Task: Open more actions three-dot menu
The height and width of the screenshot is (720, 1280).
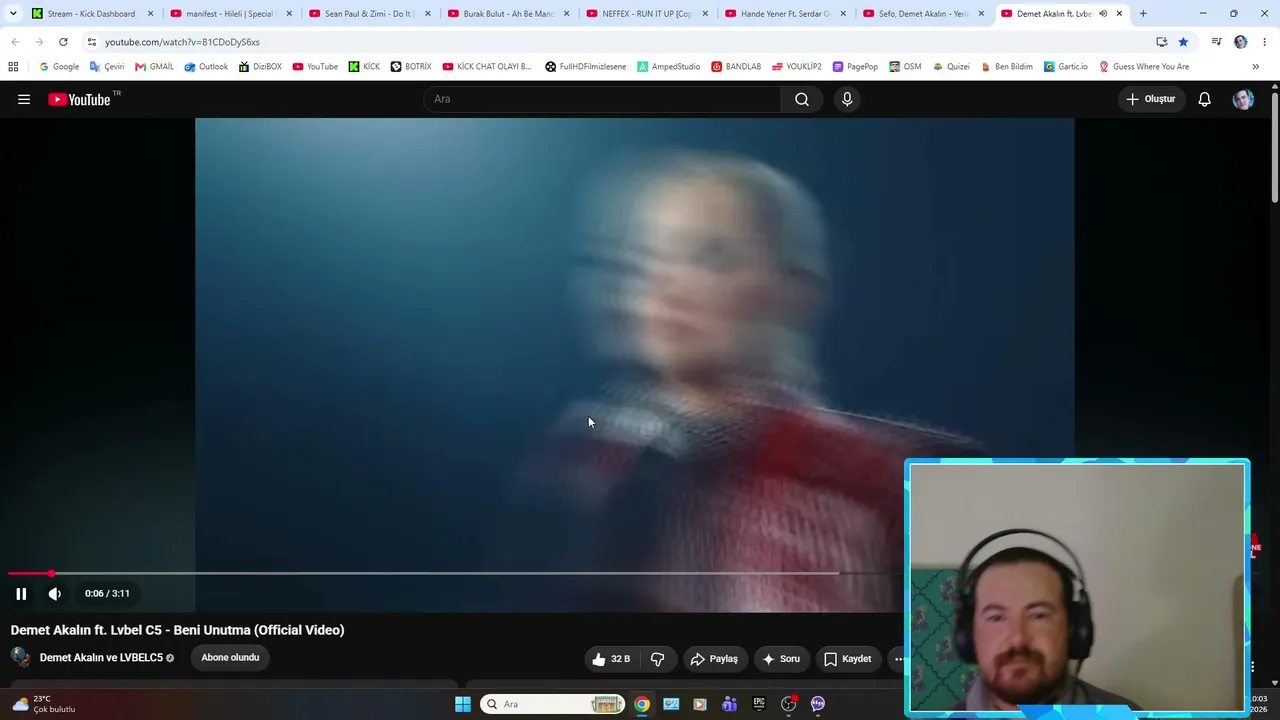Action: [x=898, y=659]
